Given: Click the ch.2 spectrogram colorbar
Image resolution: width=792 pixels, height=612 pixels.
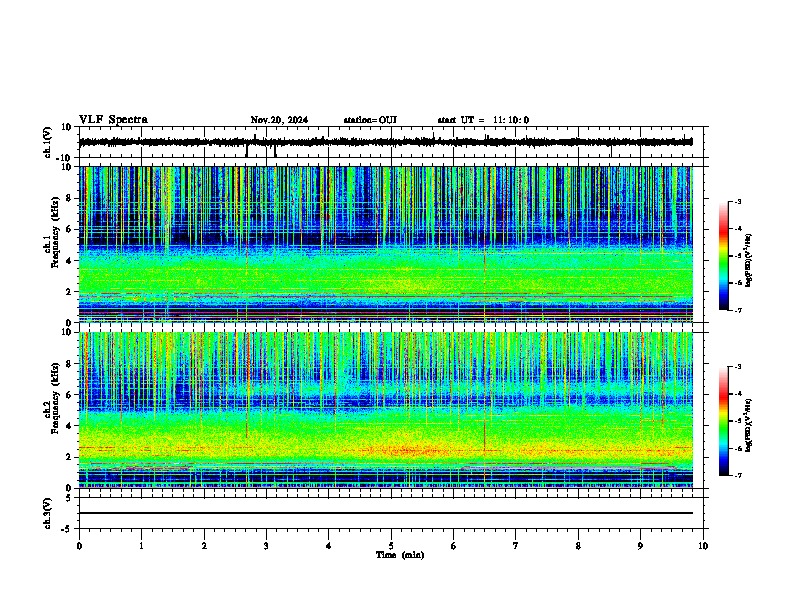Looking at the screenshot, I should 724,421.
